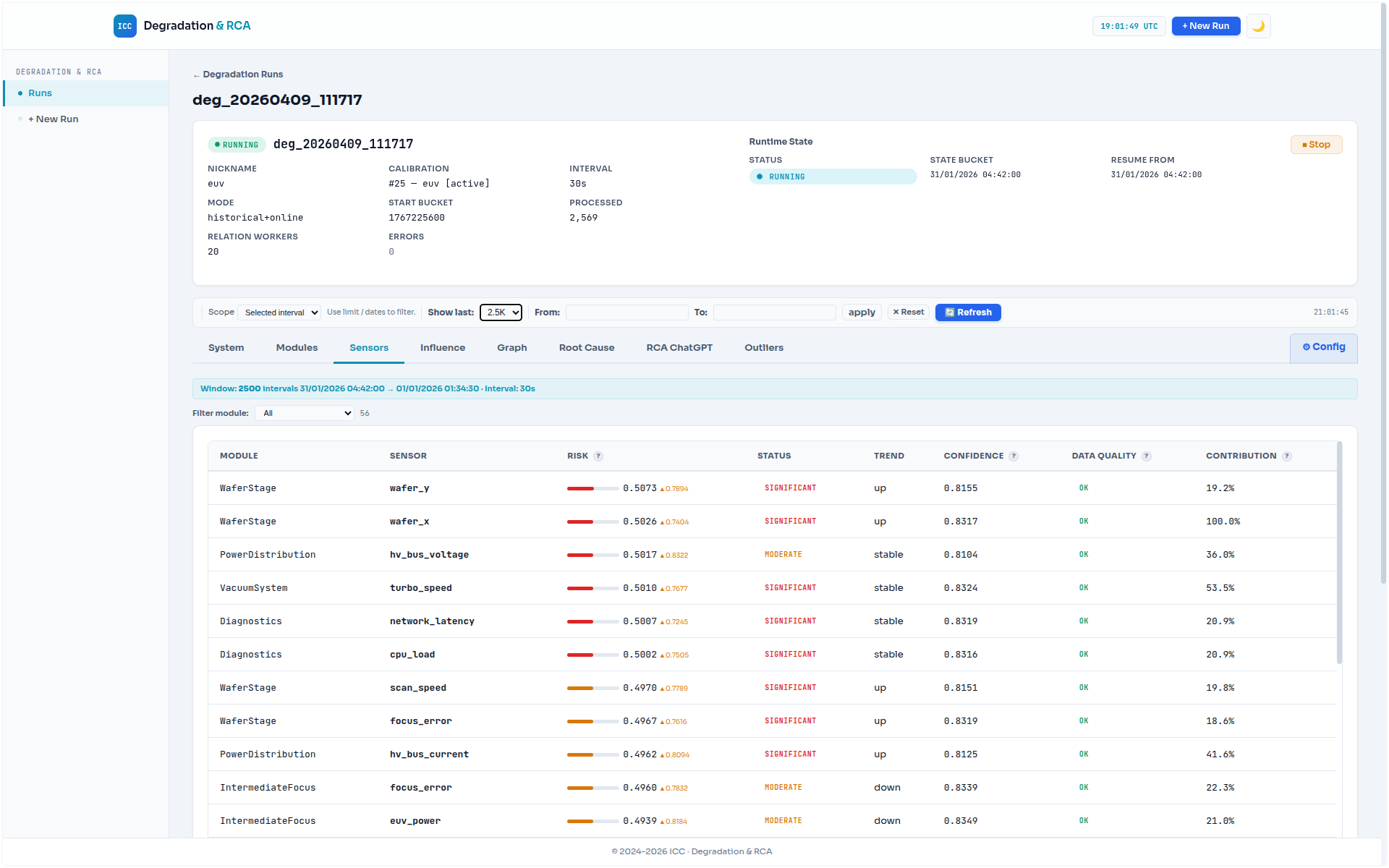
Task: Go back to Degradation Runs
Action: coord(238,75)
